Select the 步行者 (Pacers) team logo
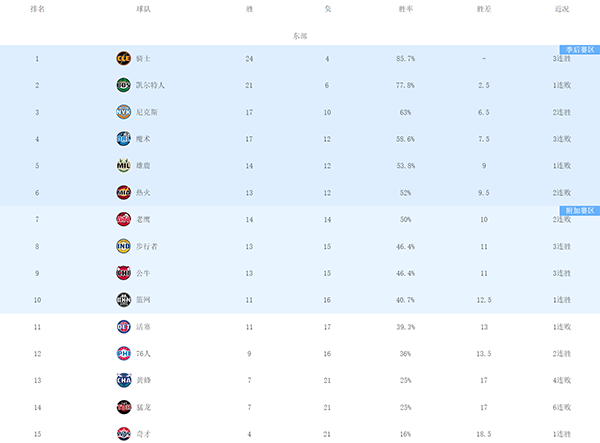 [x=123, y=246]
